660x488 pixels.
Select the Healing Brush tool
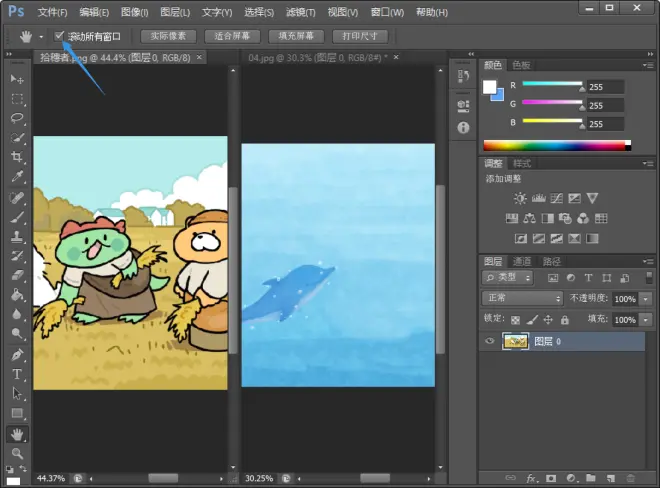[x=17, y=198]
